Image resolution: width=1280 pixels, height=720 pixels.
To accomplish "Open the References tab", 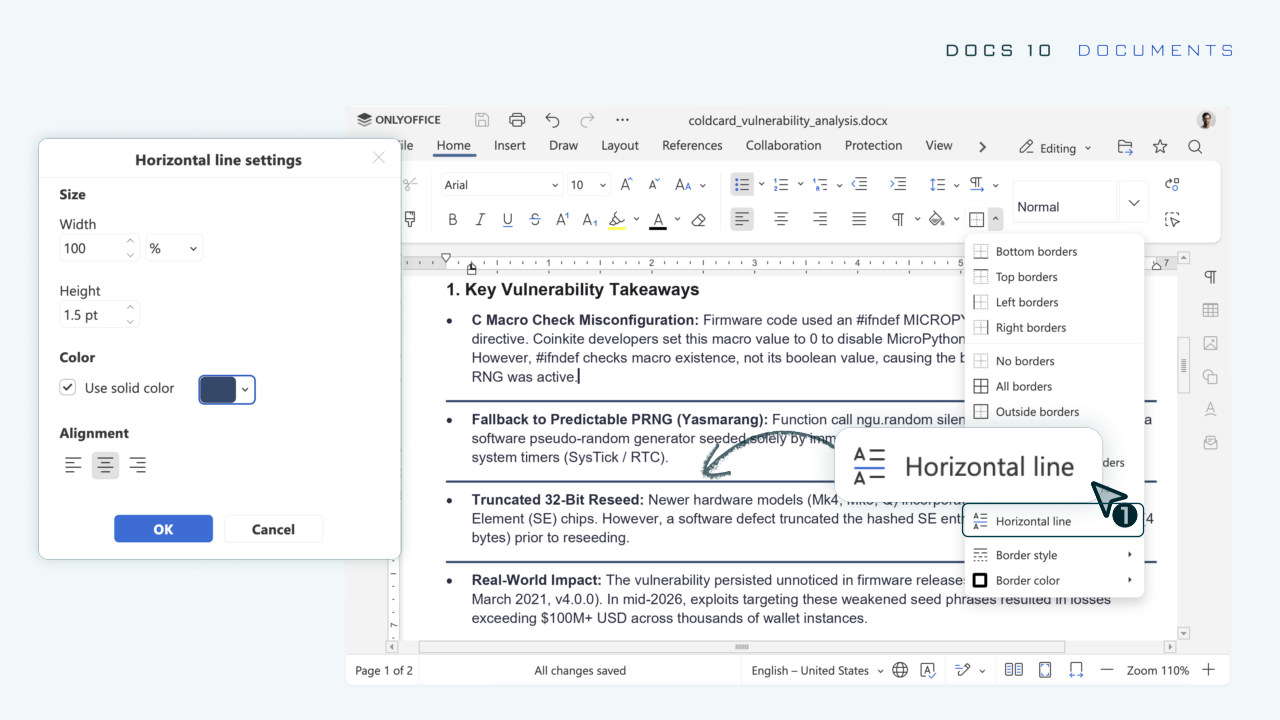I will click(692, 146).
